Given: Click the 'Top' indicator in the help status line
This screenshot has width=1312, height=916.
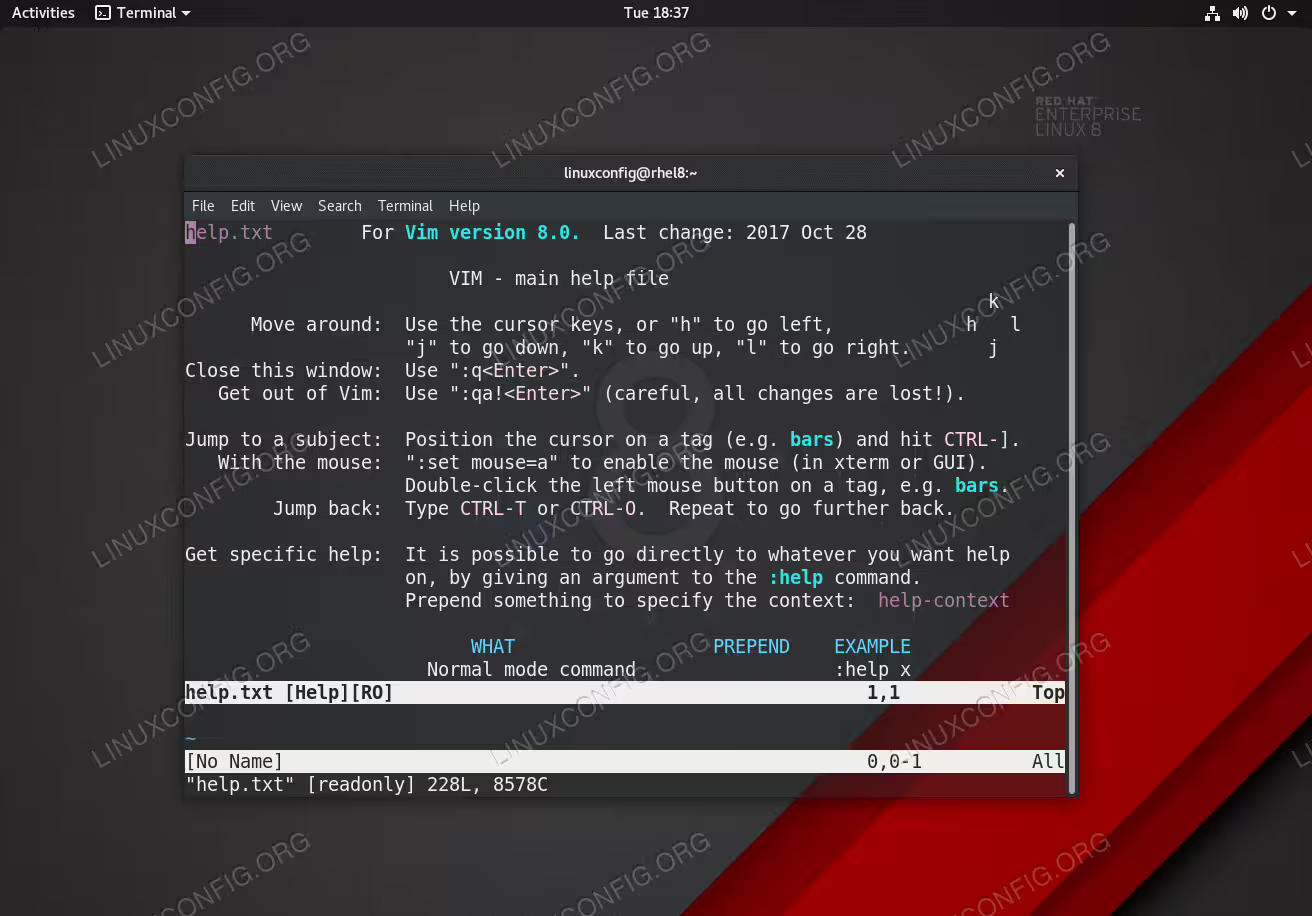Looking at the screenshot, I should click(1048, 692).
